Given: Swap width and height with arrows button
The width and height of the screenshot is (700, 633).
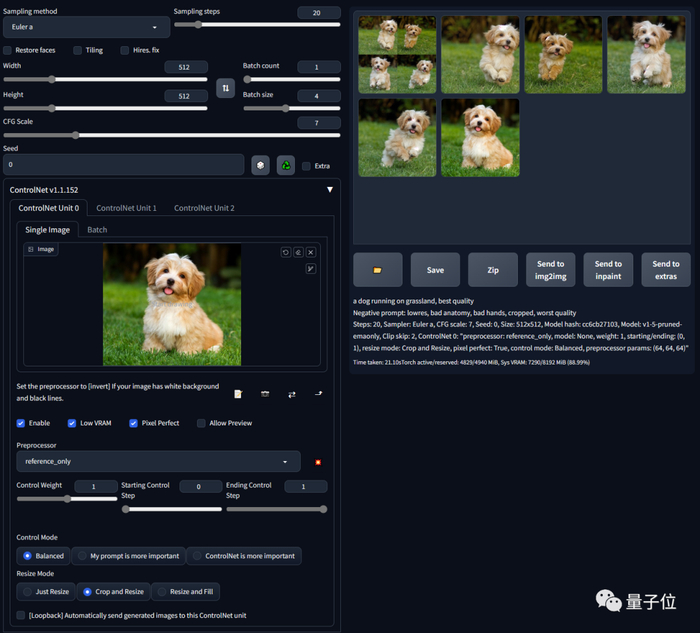Looking at the screenshot, I should coord(225,88).
